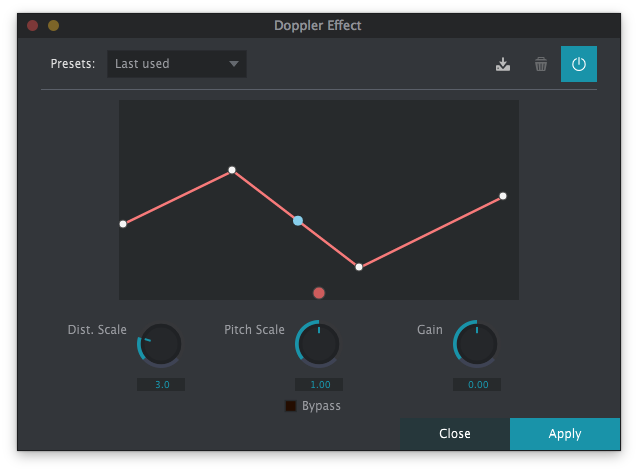Image resolution: width=638 pixels, height=472 pixels.
Task: Open the Presets dropdown
Action: [x=176, y=64]
